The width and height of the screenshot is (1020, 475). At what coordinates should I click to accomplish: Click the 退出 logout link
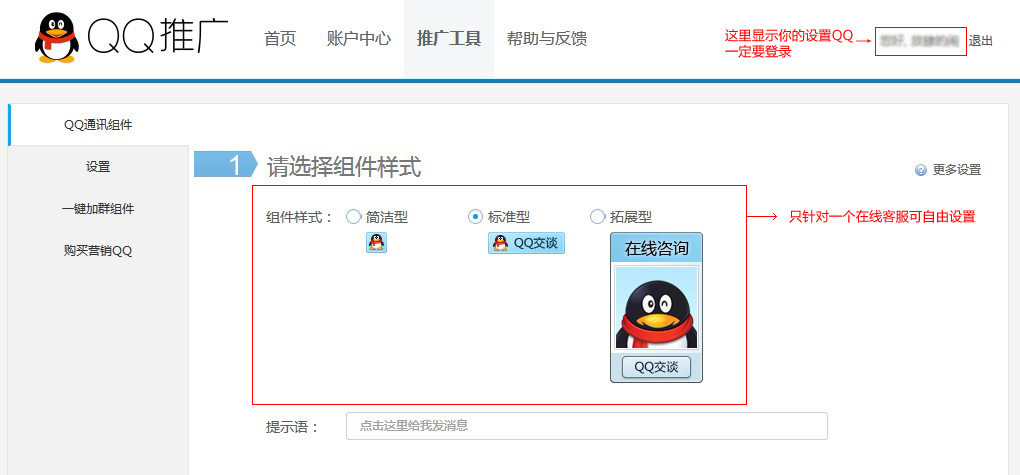[x=981, y=41]
